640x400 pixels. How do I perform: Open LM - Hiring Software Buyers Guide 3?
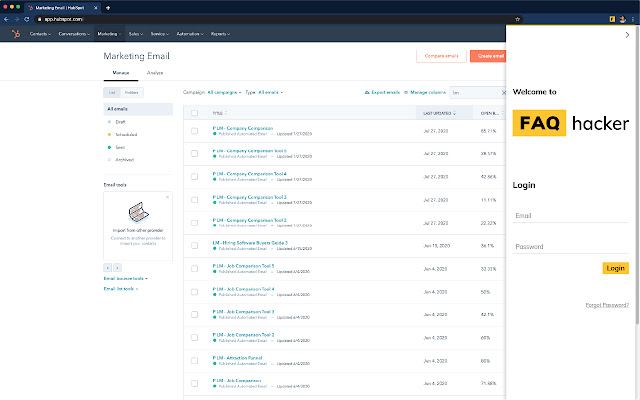pyautogui.click(x=250, y=243)
